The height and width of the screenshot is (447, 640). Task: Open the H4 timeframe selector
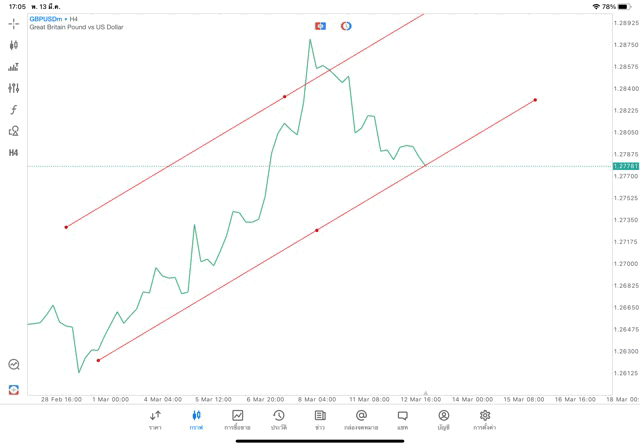click(14, 153)
